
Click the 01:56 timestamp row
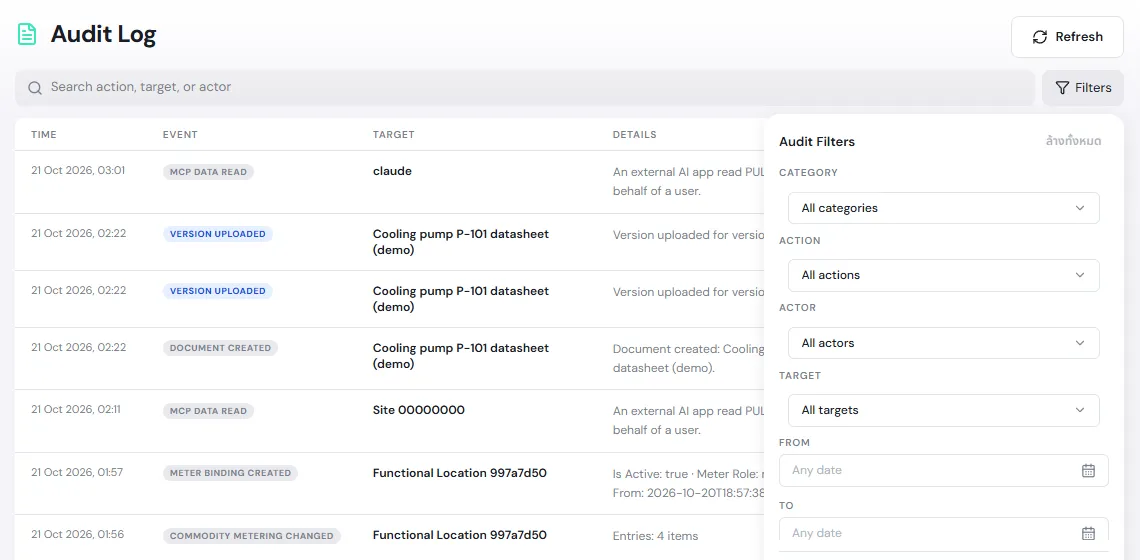click(x=77, y=535)
